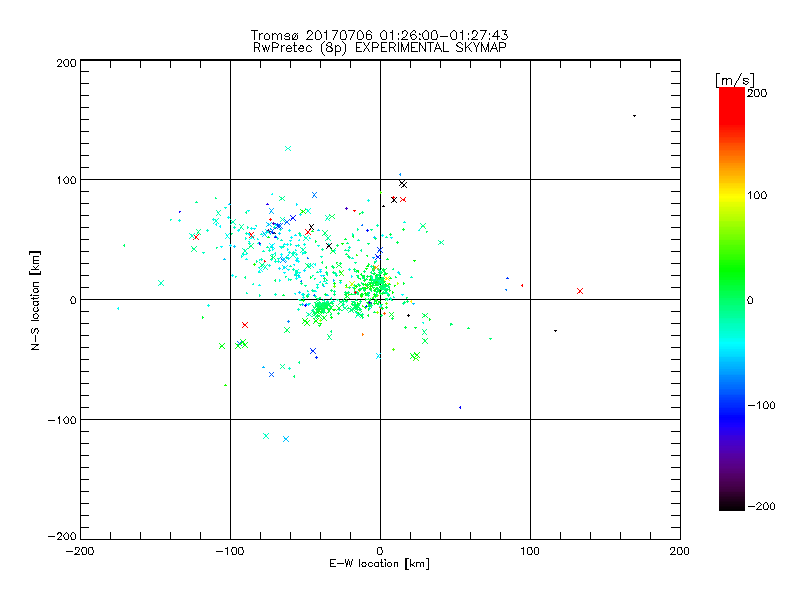Click the colorbar tick label '-100'
The image size is (800, 600).
click(761, 405)
